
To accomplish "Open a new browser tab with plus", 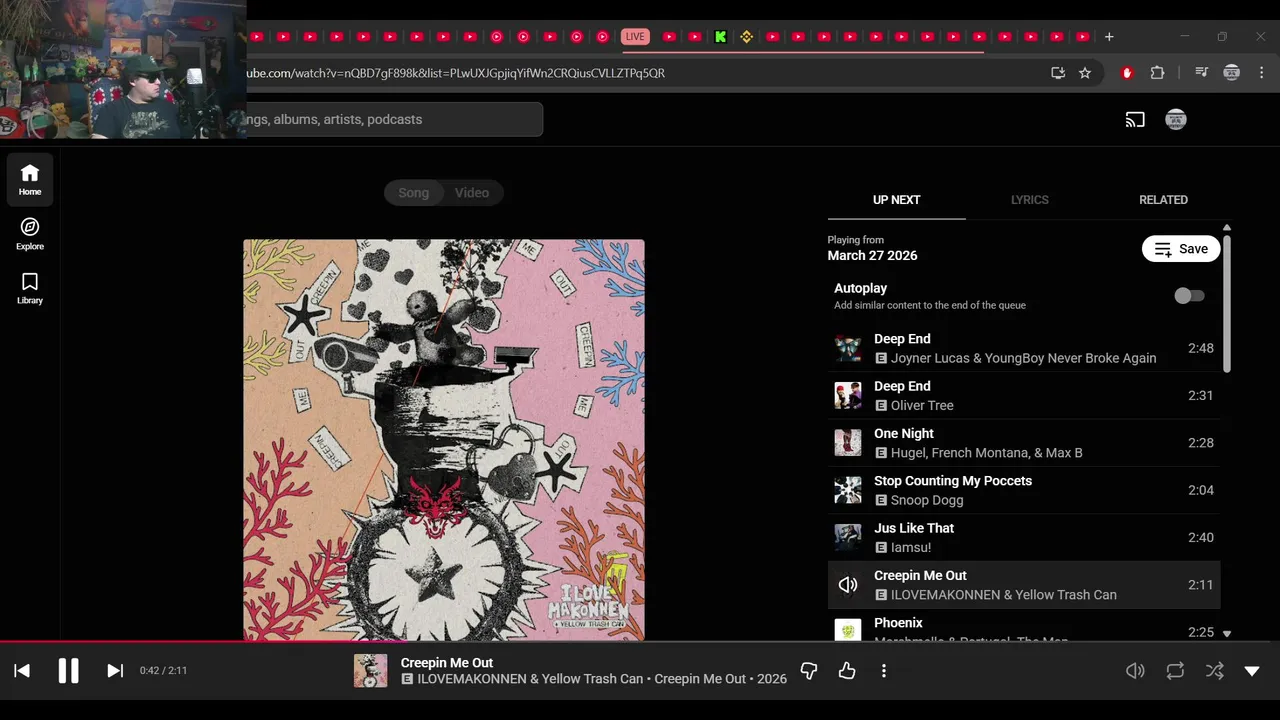I will [x=1109, y=37].
